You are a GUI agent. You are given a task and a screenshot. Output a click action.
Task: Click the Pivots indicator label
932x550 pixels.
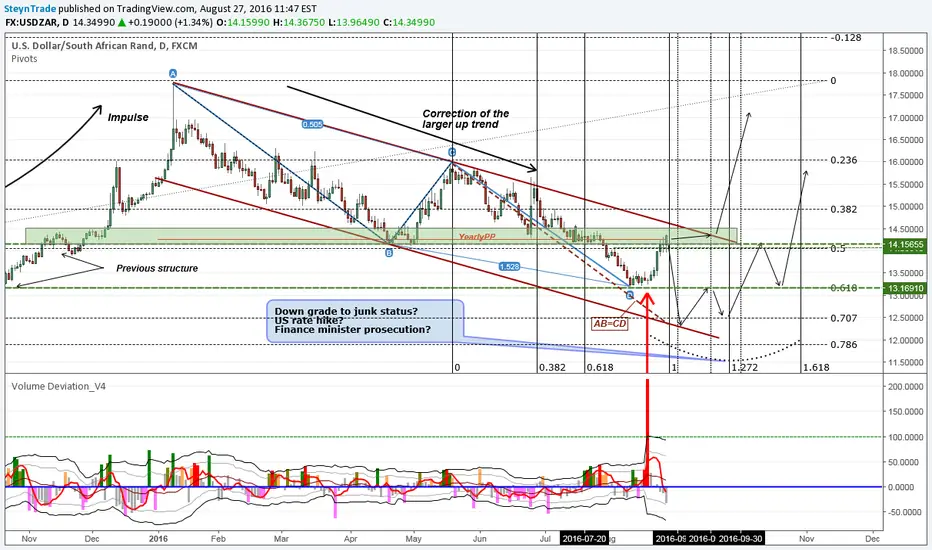[24, 59]
